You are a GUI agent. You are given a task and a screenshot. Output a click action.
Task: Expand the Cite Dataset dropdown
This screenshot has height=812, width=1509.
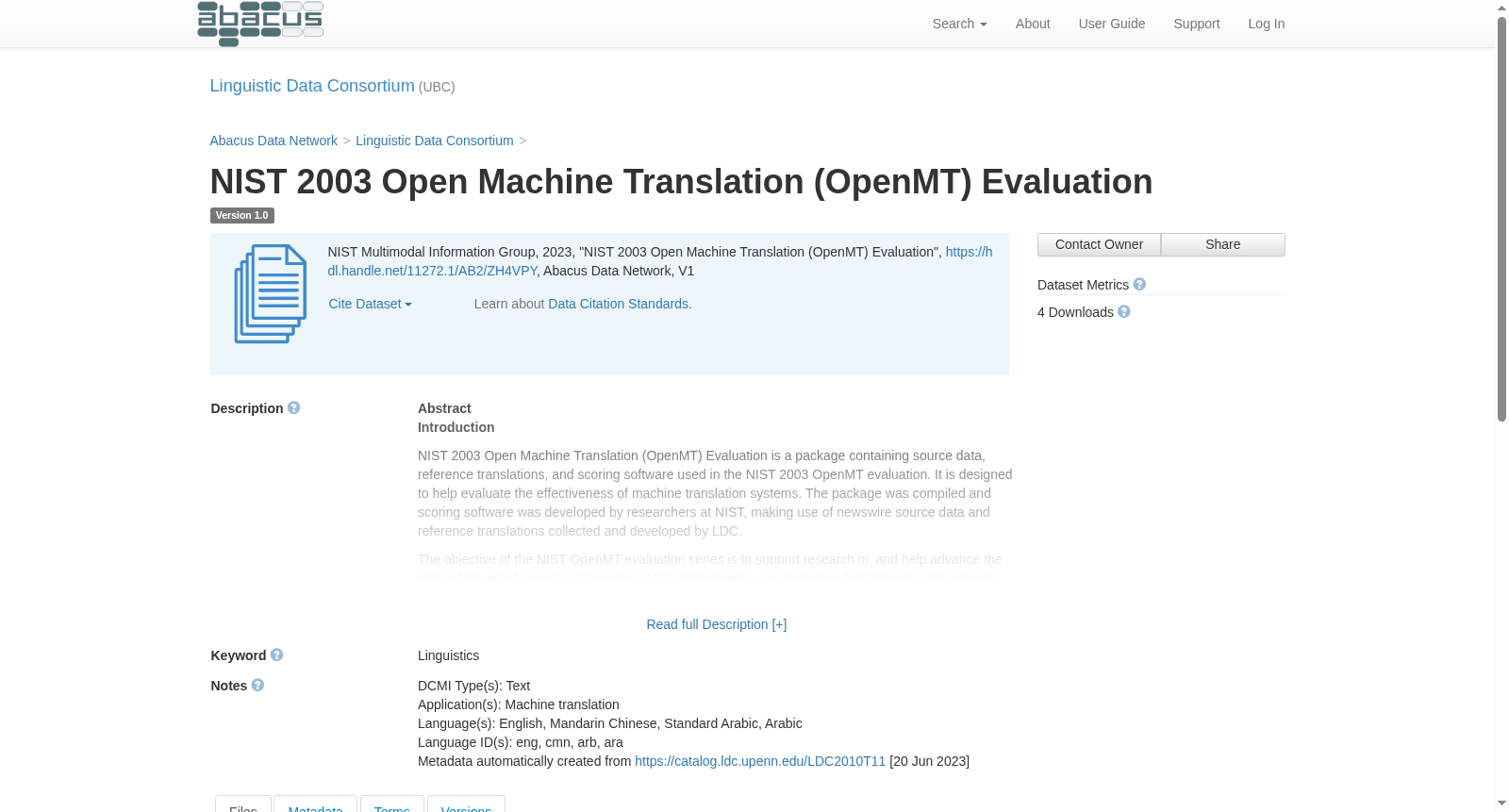click(370, 304)
